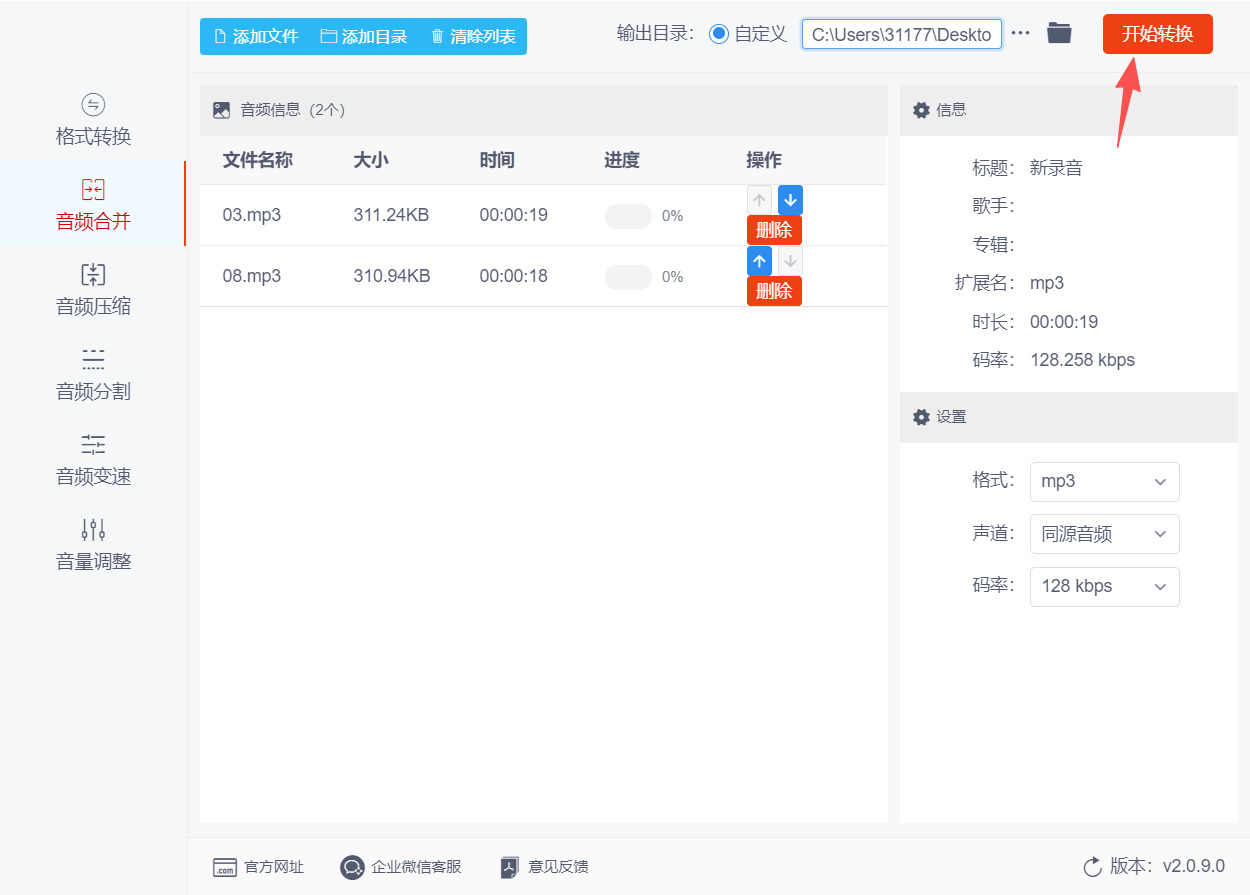This screenshot has width=1250, height=895.
Task: Click the disabled down arrow for 08.mp3
Action: 790,261
